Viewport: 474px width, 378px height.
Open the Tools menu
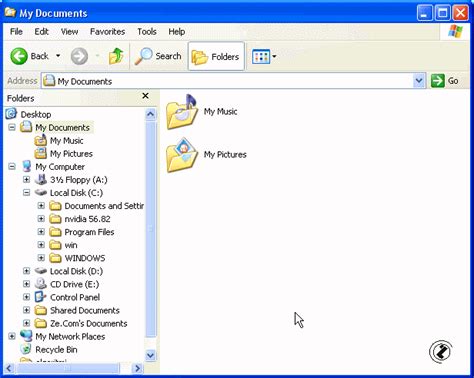[147, 32]
